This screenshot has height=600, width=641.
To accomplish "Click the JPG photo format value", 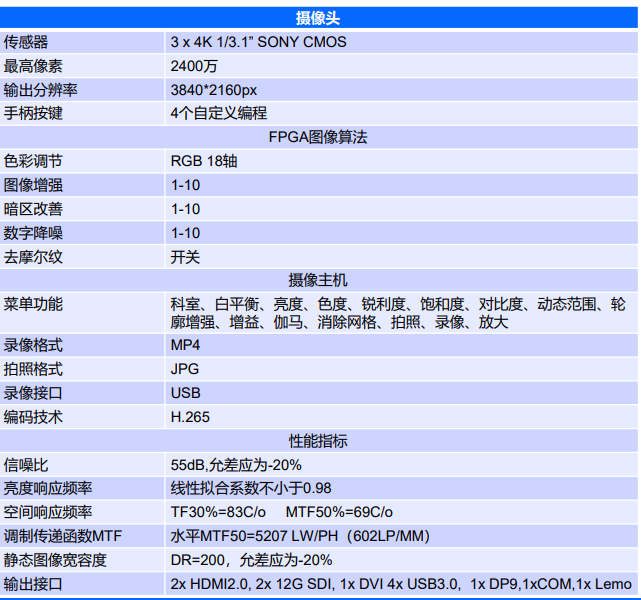I will click(186, 369).
